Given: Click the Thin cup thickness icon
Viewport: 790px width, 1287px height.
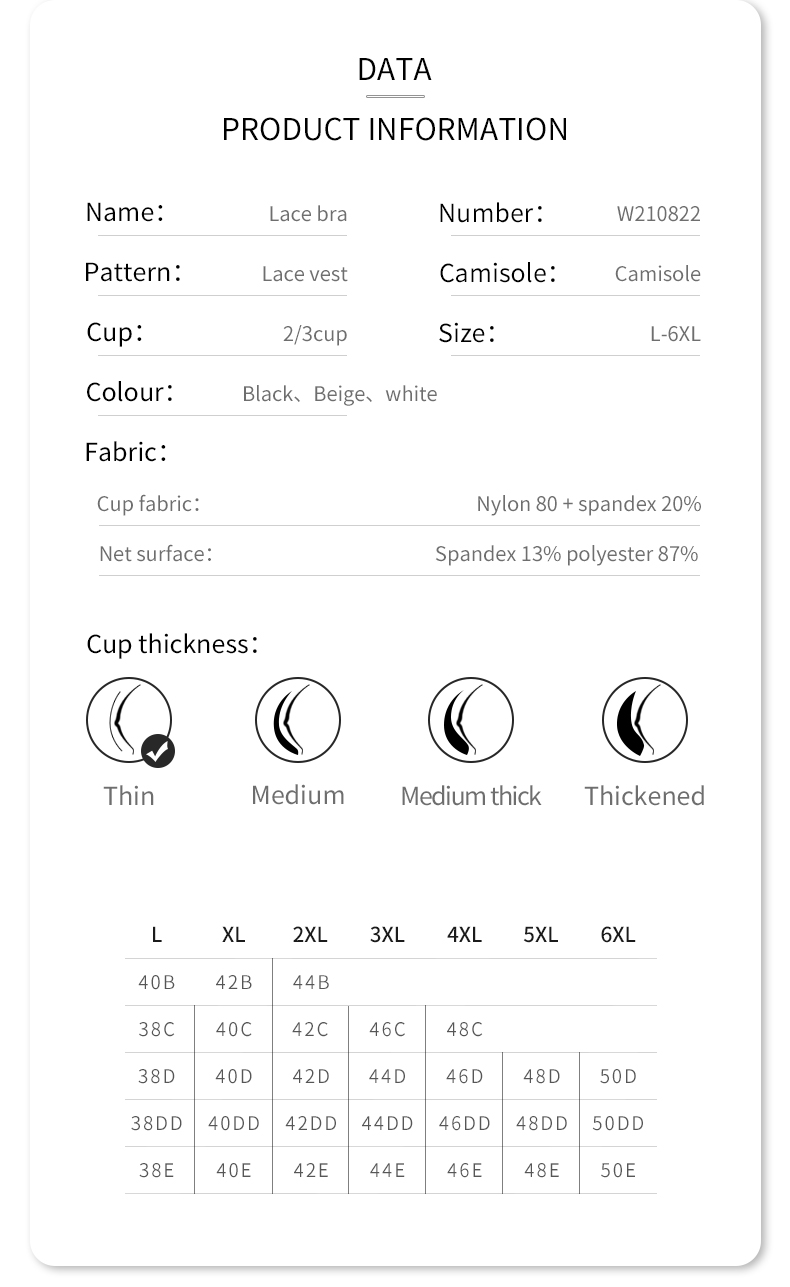Looking at the screenshot, I should click(x=128, y=720).
